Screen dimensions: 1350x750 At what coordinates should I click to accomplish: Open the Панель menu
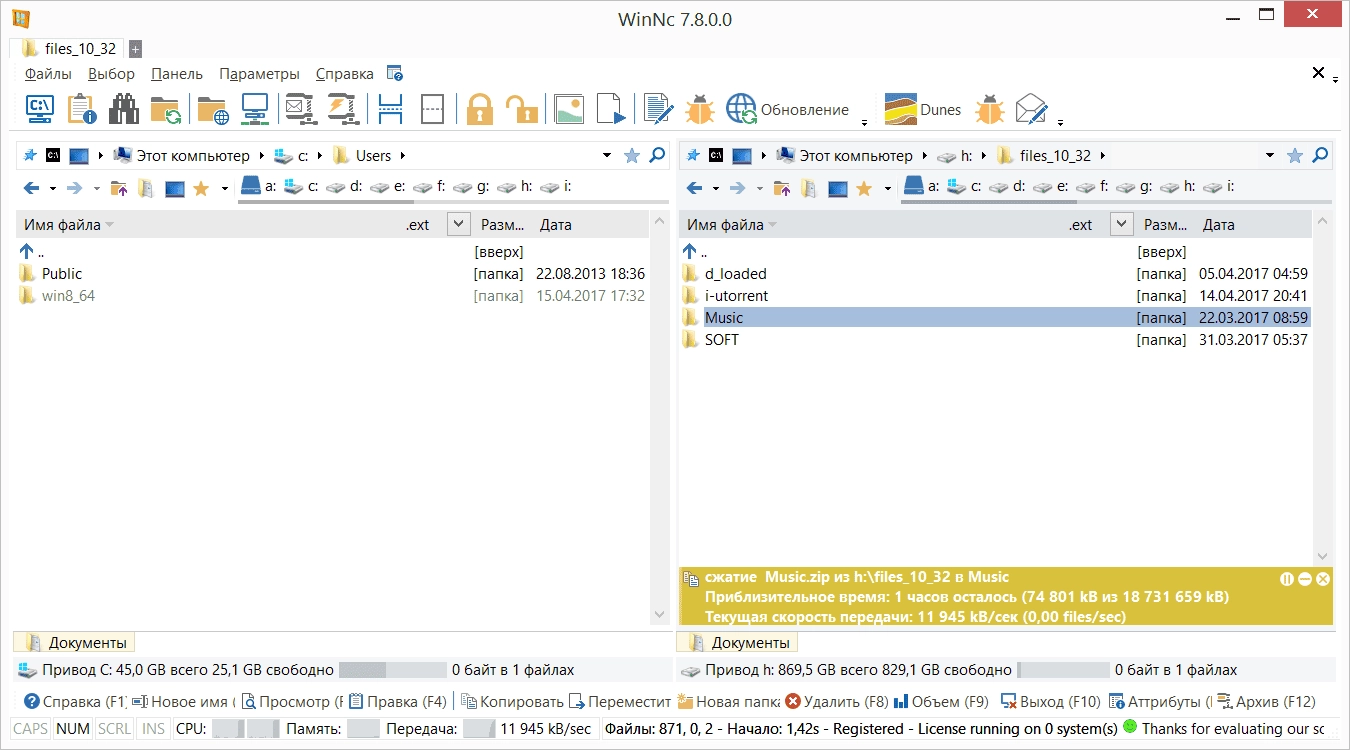tap(177, 74)
